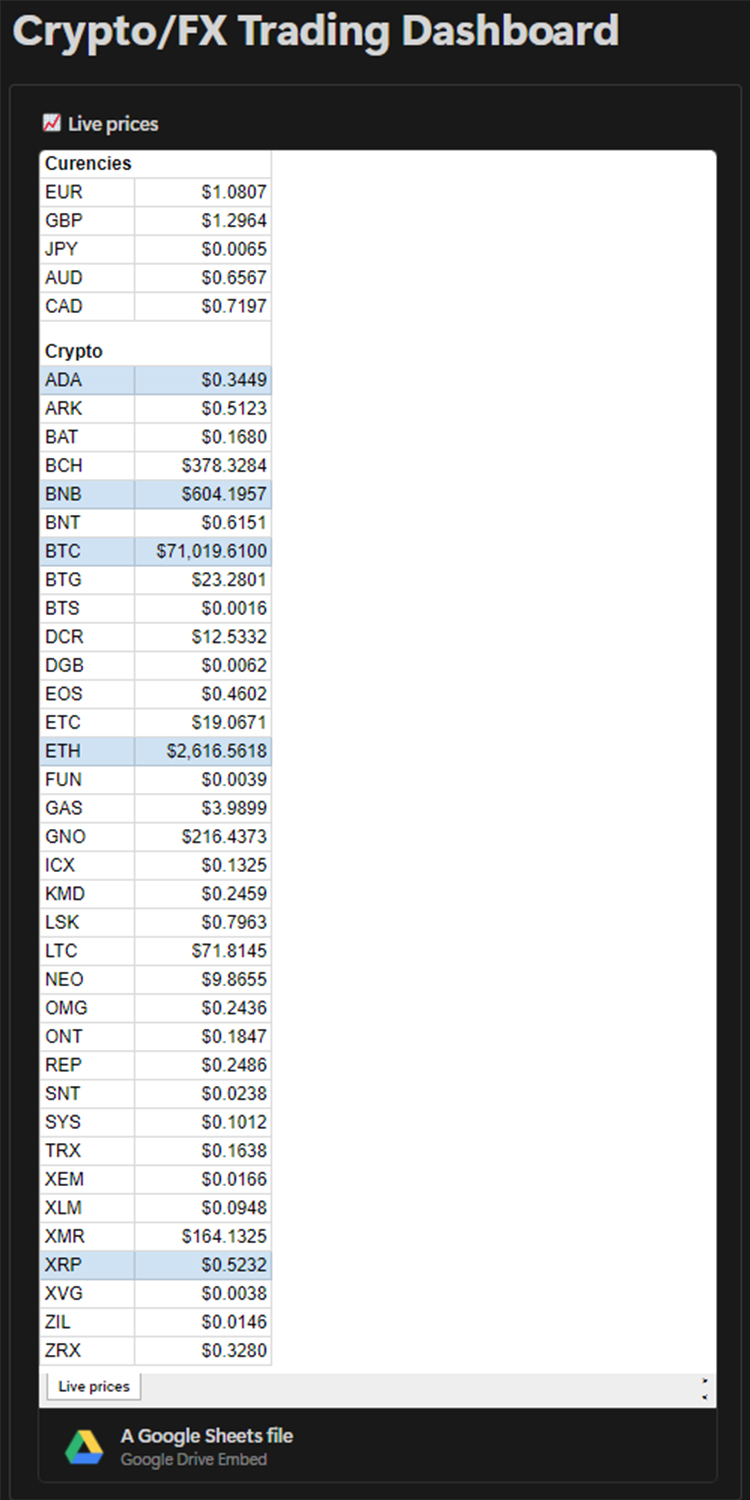Click the GBP currency label cell
This screenshot has height=1500, width=750.
pos(87,220)
